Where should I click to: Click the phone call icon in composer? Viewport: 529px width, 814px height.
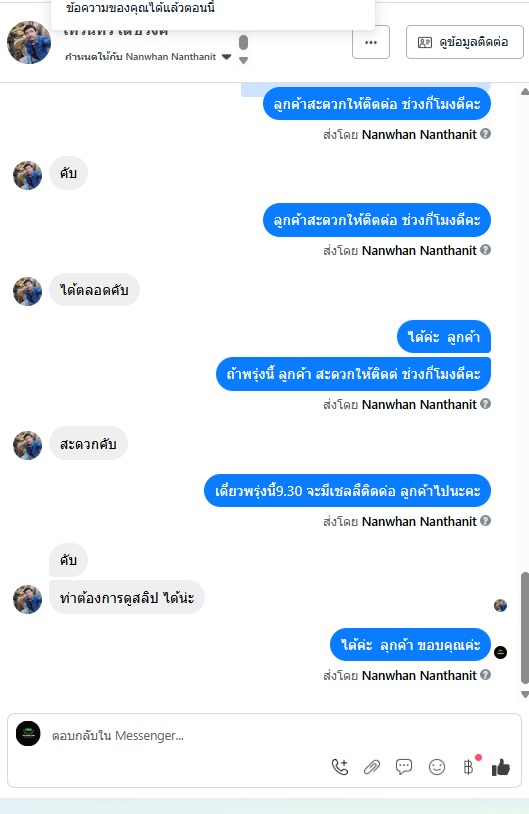(x=340, y=767)
